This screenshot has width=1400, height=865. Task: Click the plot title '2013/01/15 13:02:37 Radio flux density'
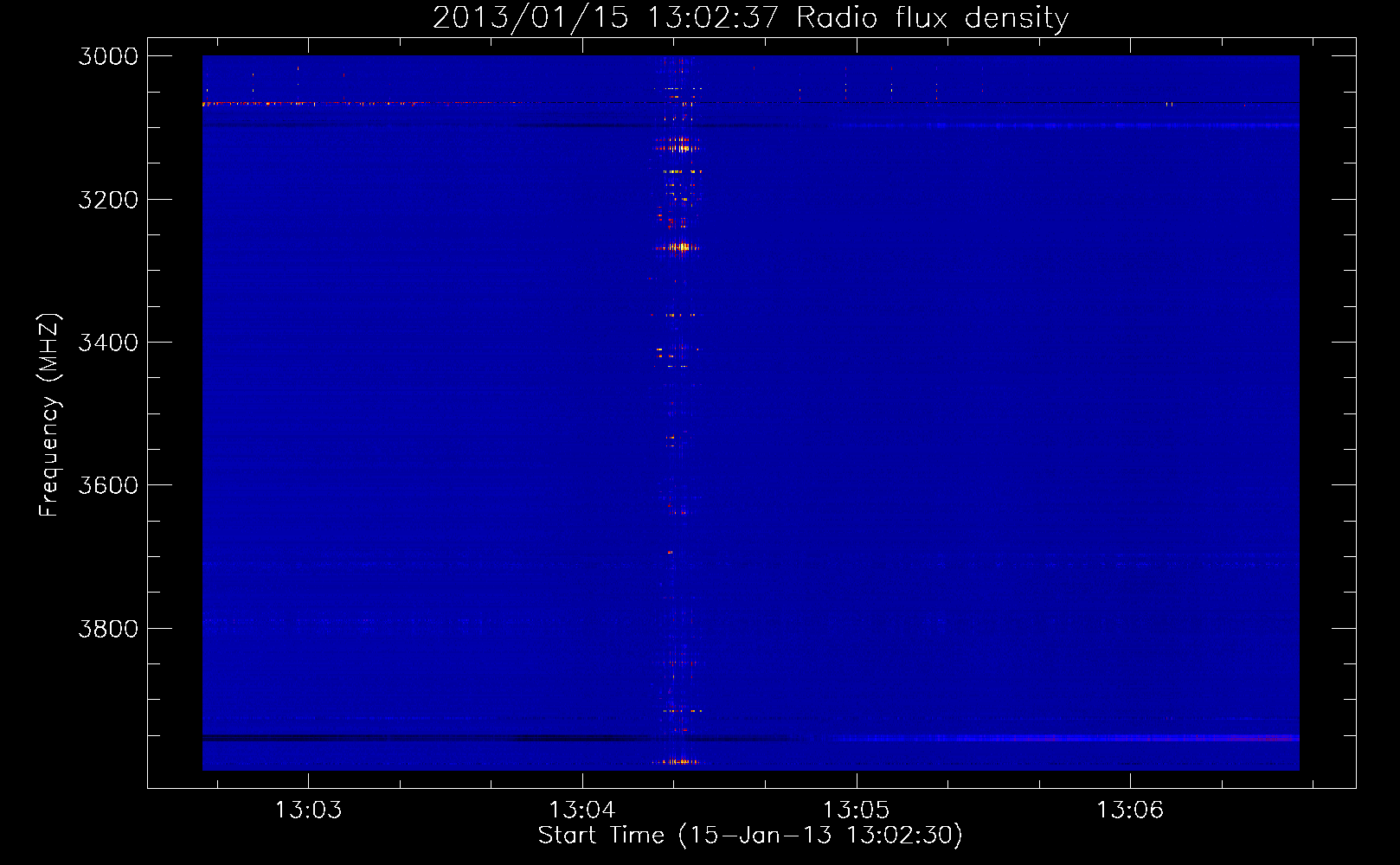point(750,18)
